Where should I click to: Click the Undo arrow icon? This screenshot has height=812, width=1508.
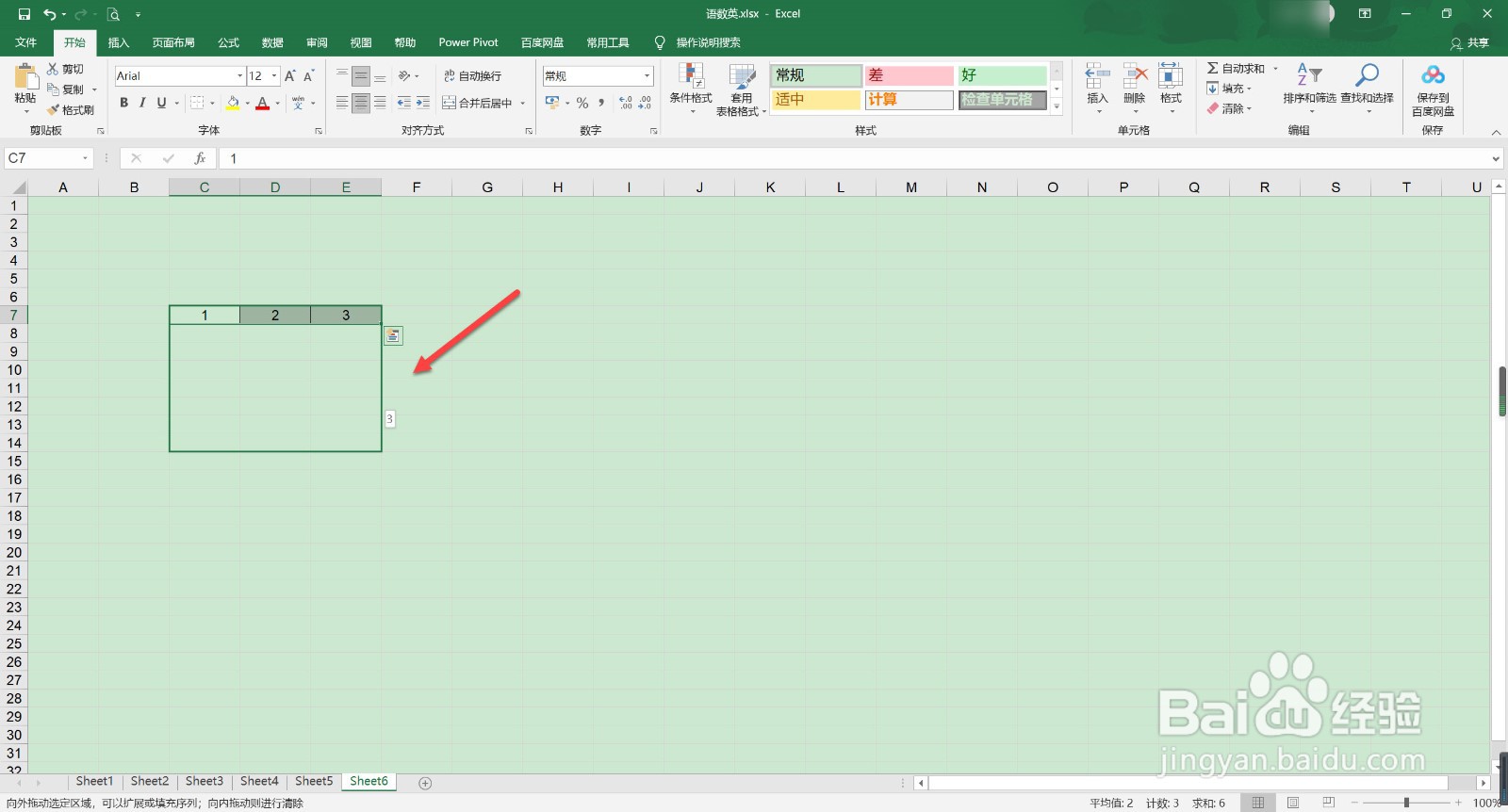point(50,14)
